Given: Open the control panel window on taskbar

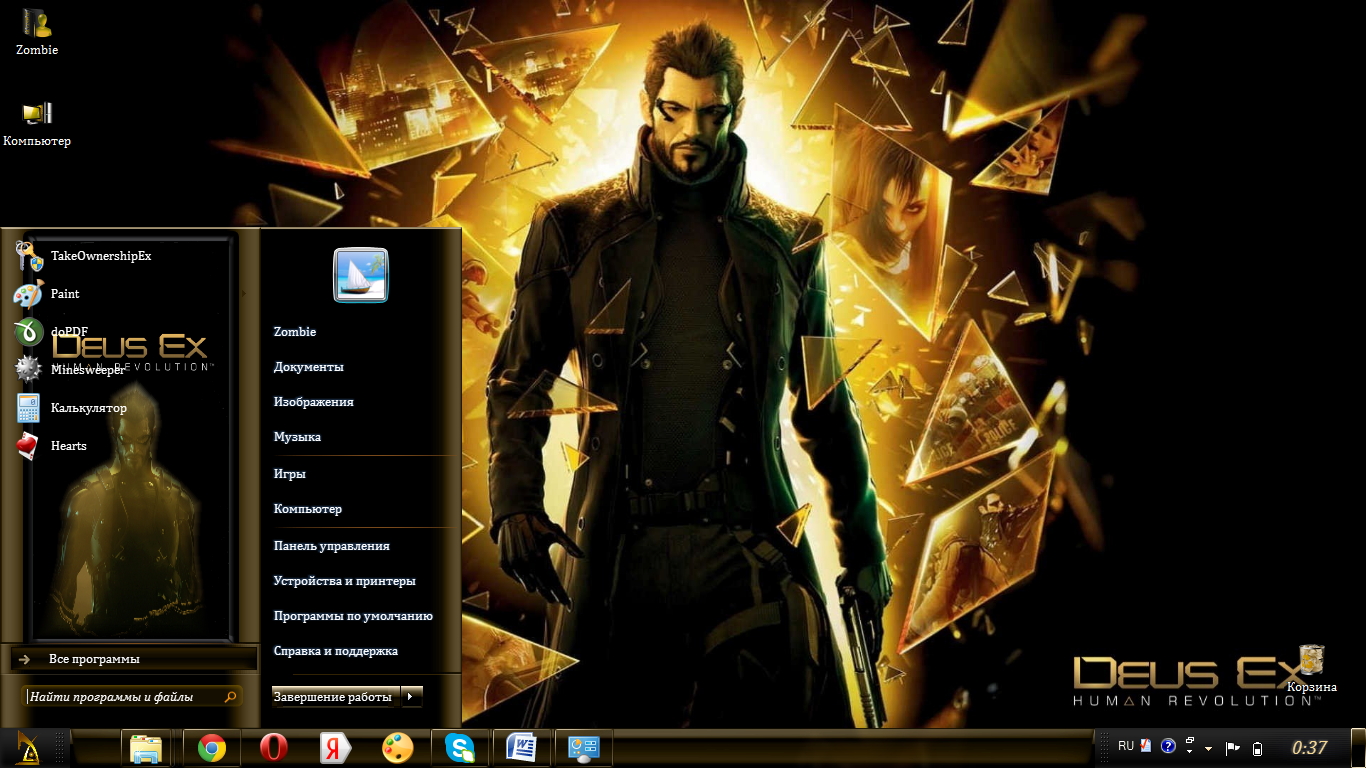Looking at the screenshot, I should [583, 748].
